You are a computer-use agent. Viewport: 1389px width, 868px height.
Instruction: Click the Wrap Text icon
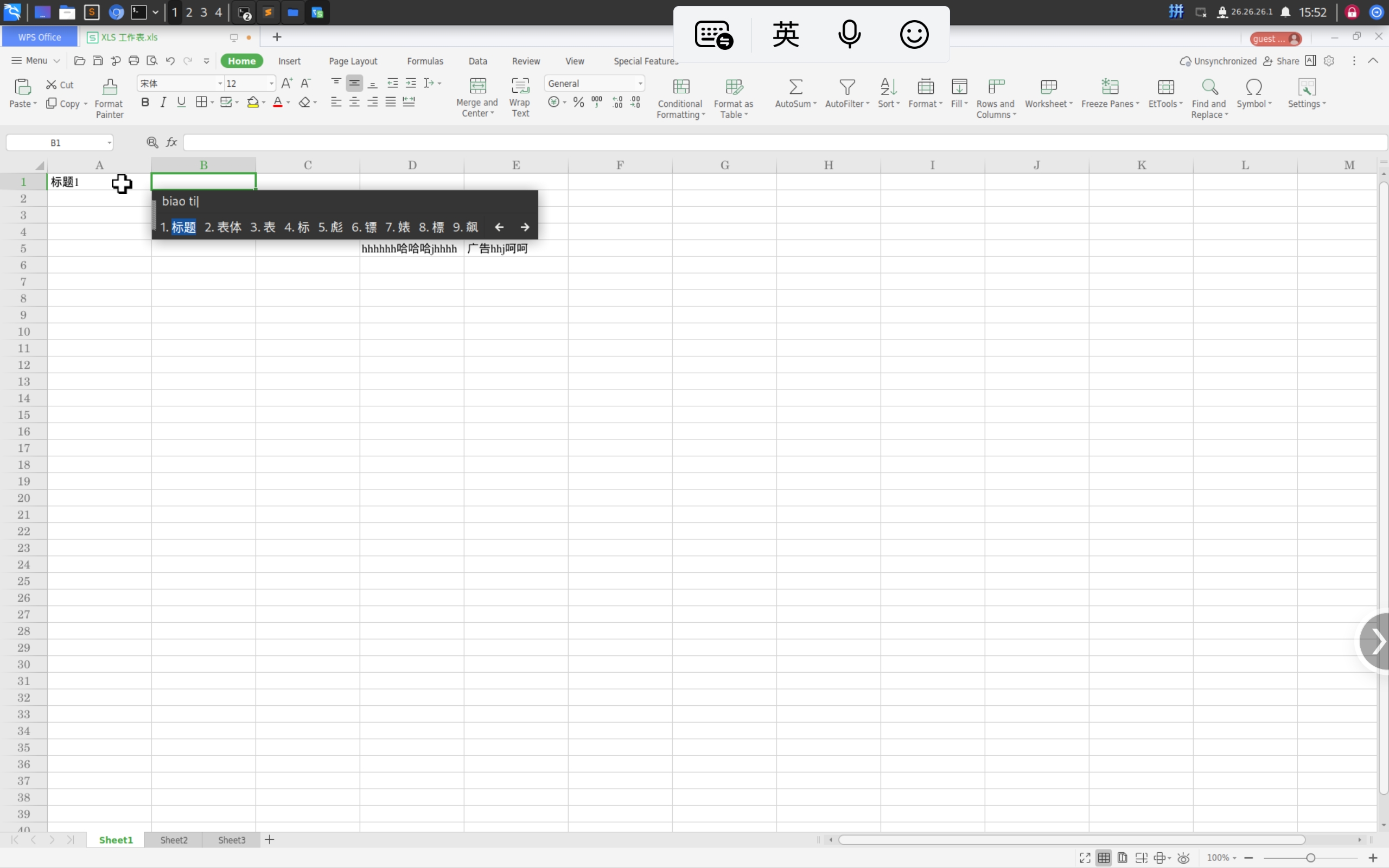click(520, 86)
